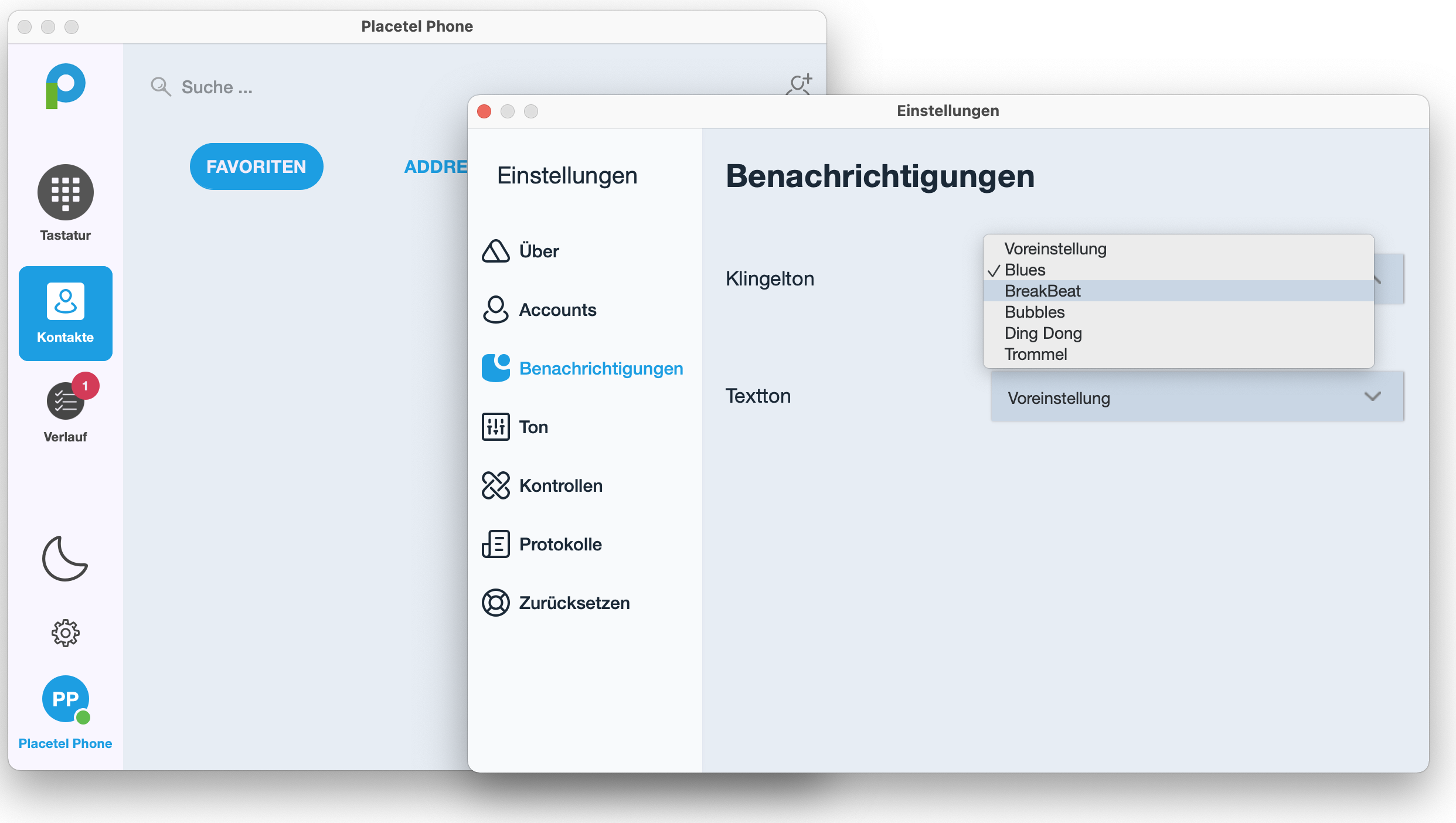The width and height of the screenshot is (1456, 823).
Task: Open Verlaufcall history with badge
Action: tap(65, 402)
